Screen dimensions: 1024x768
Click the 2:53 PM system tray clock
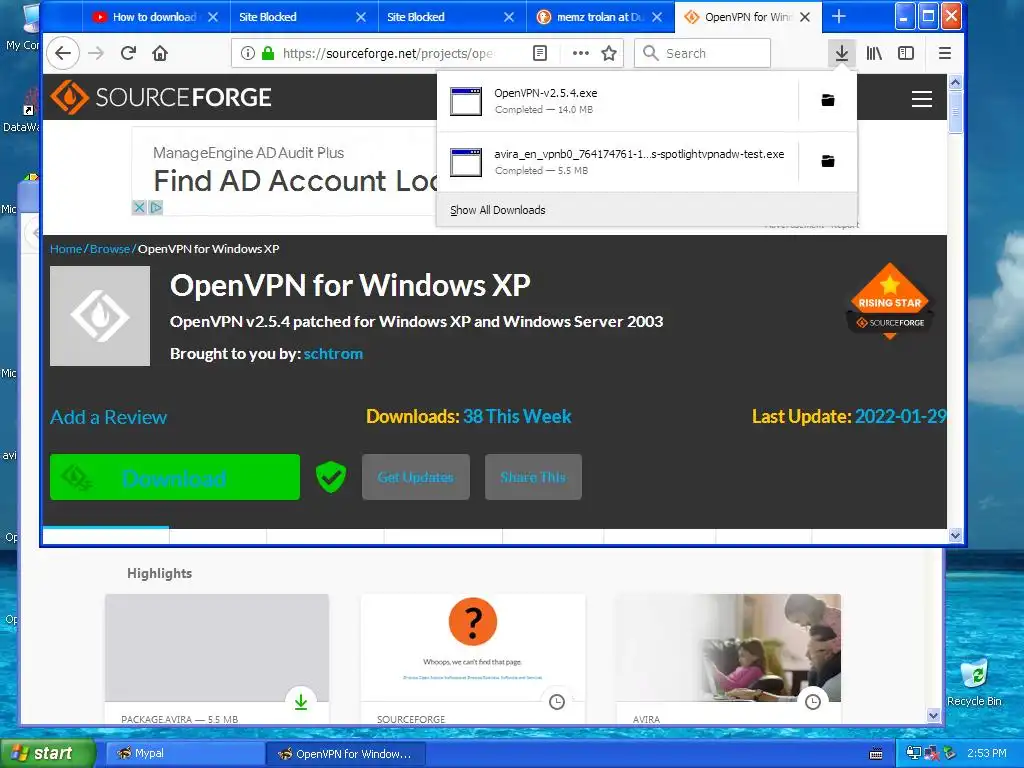point(986,753)
